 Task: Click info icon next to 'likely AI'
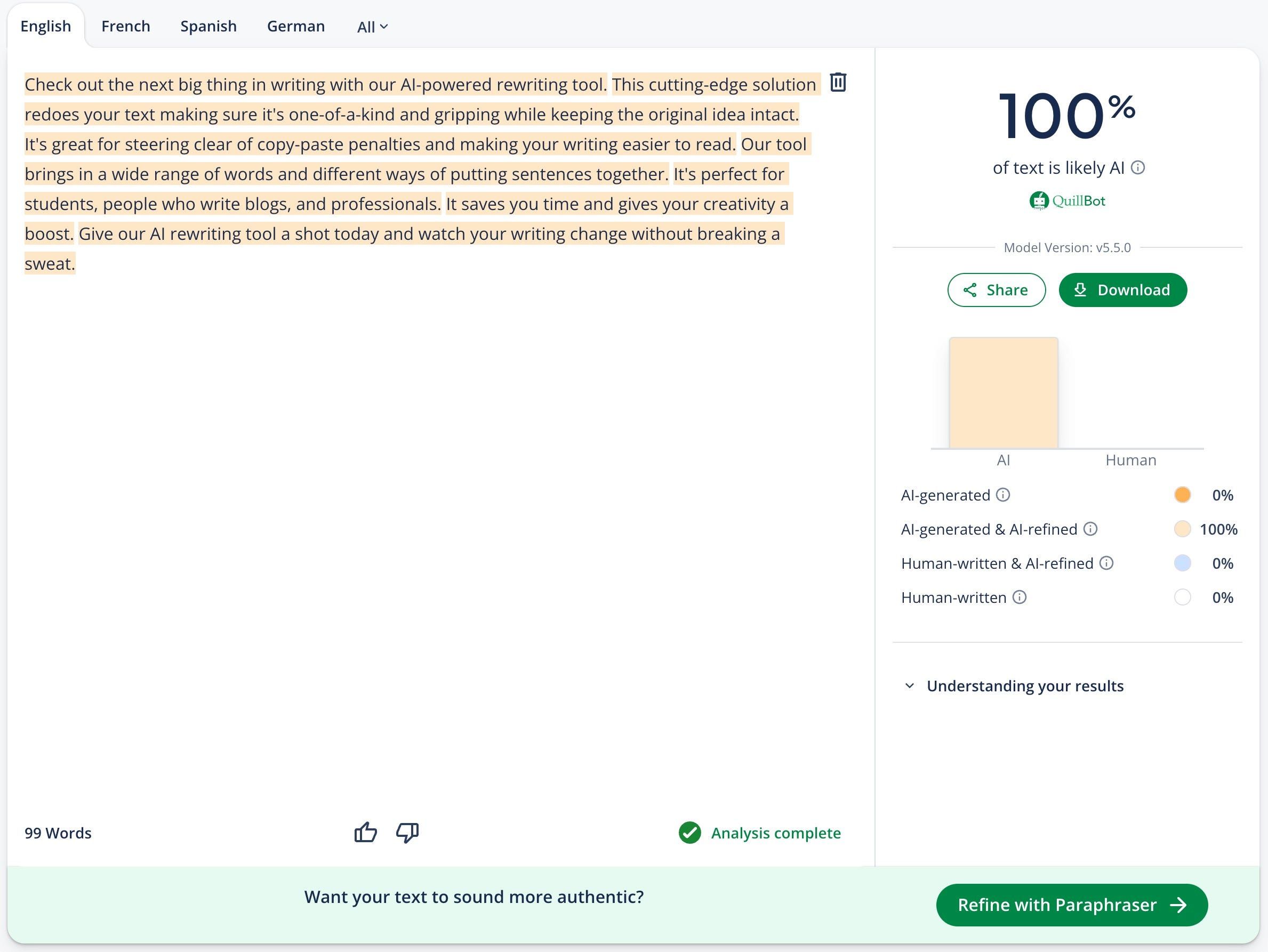point(1138,167)
